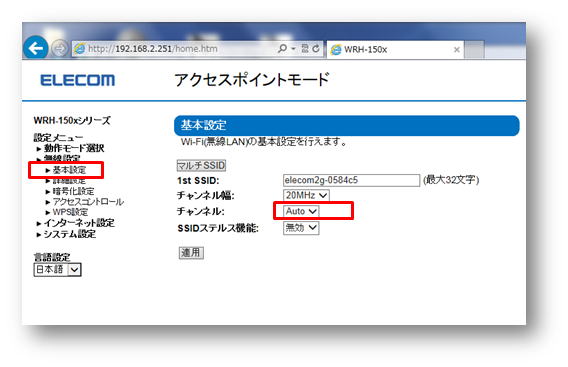
Task: Click the (最大32文字) note
Action: pyautogui.click(x=451, y=180)
